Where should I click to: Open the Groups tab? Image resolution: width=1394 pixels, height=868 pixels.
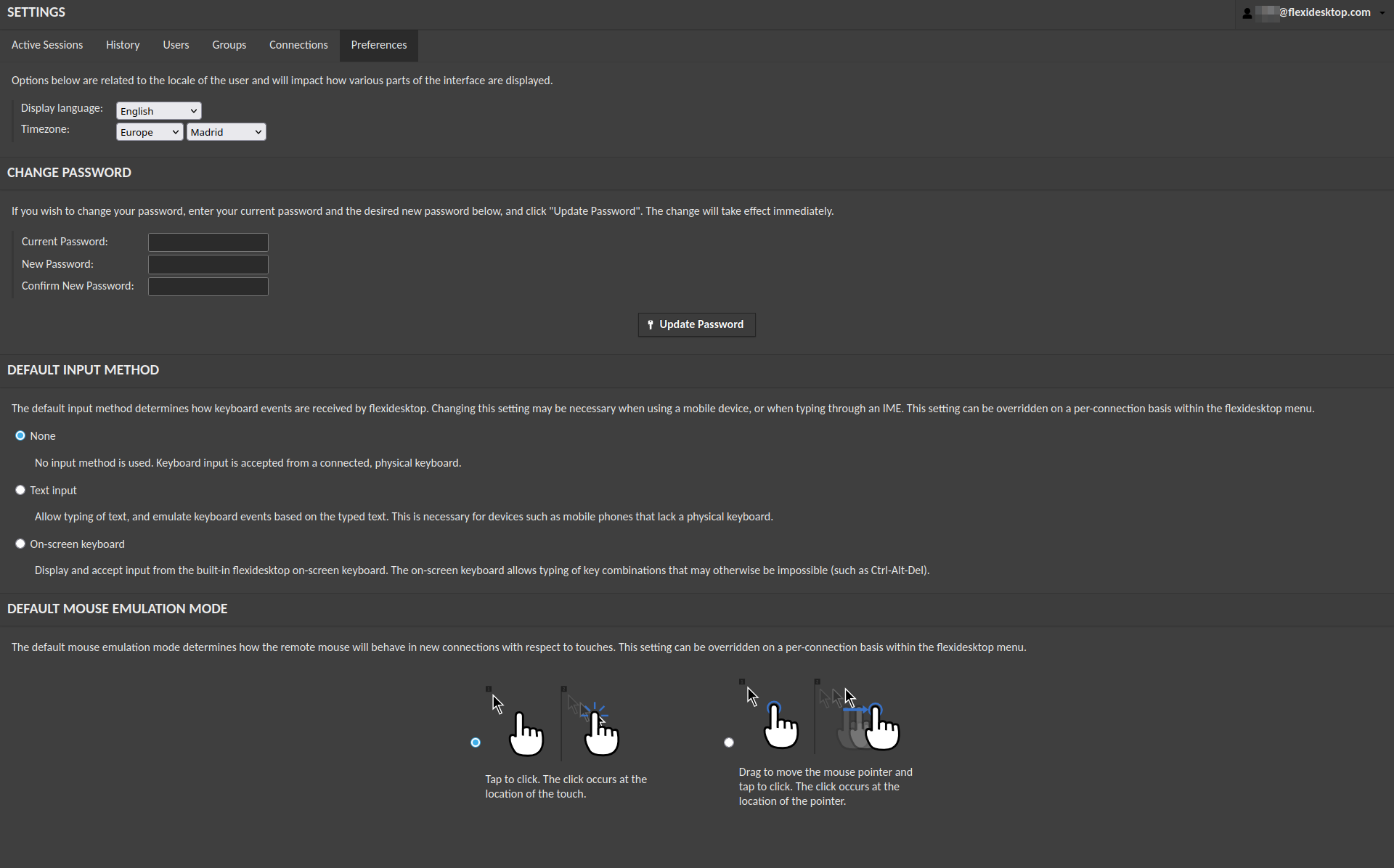coord(229,45)
